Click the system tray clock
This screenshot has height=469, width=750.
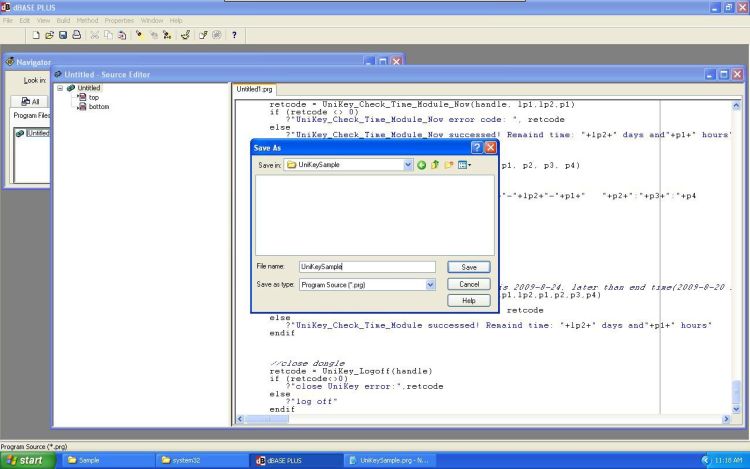click(728, 460)
